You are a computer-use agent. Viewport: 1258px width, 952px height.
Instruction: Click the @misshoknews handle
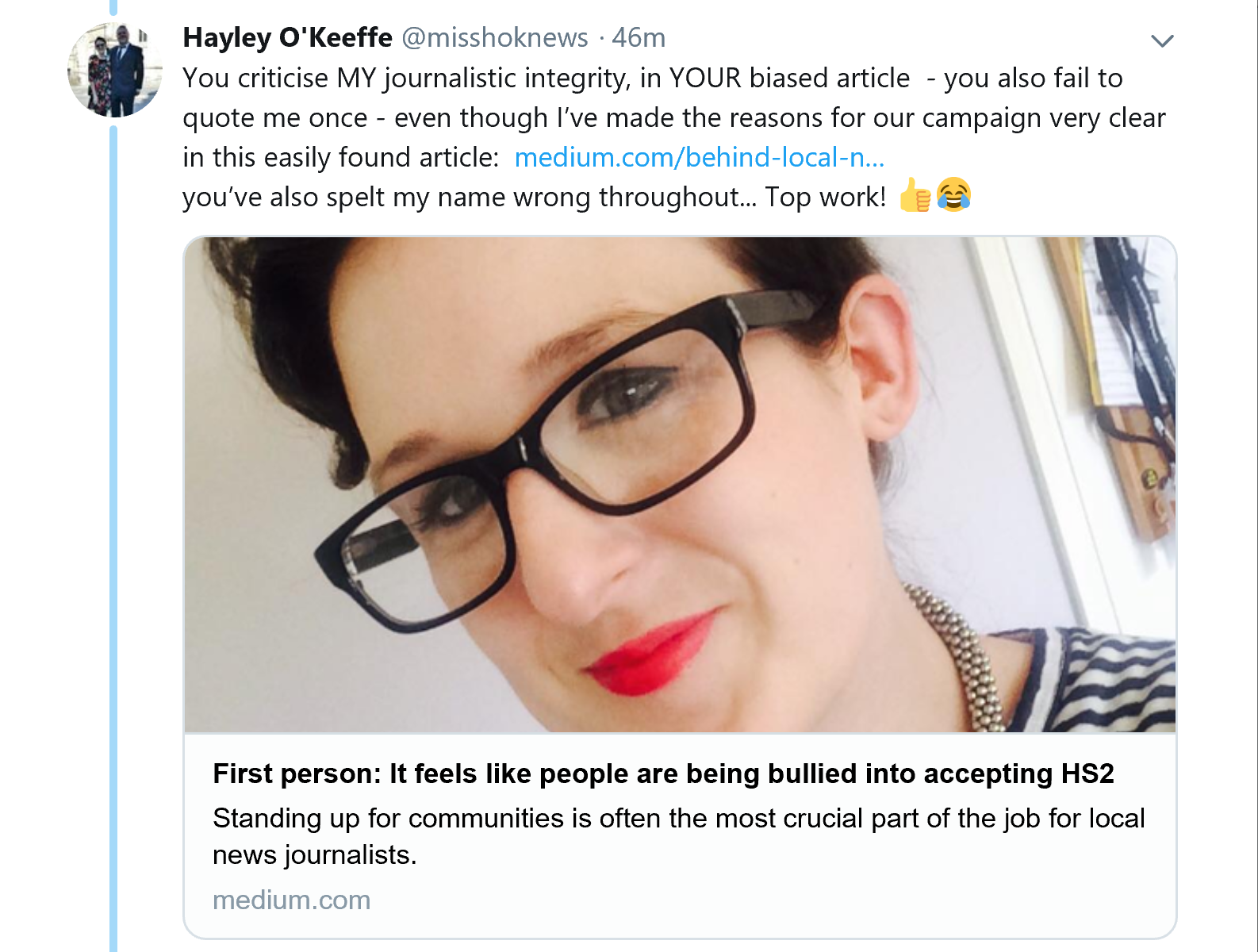(x=495, y=37)
